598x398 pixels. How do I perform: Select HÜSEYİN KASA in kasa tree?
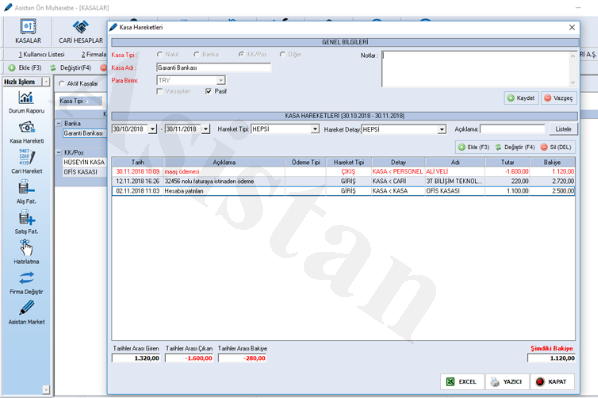pyautogui.click(x=84, y=162)
